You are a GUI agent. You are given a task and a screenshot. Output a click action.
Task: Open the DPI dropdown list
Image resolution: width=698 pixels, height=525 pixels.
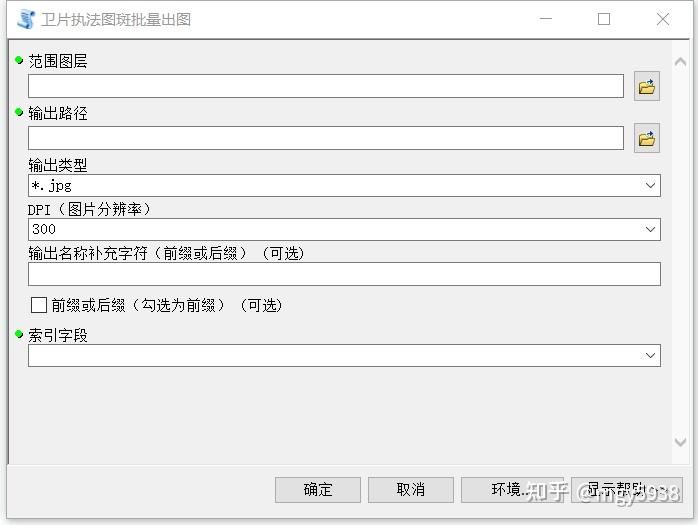click(650, 229)
